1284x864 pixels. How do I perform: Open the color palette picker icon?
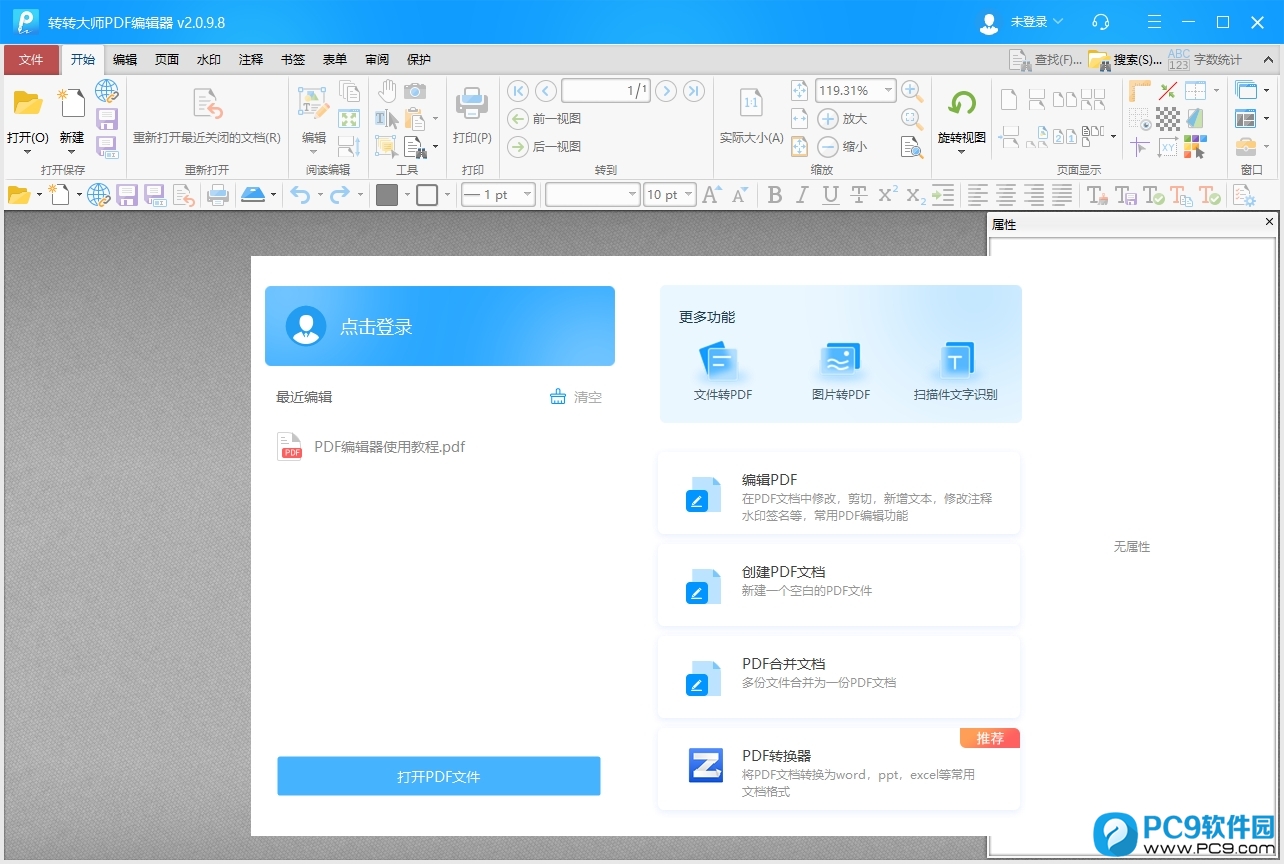click(1194, 147)
